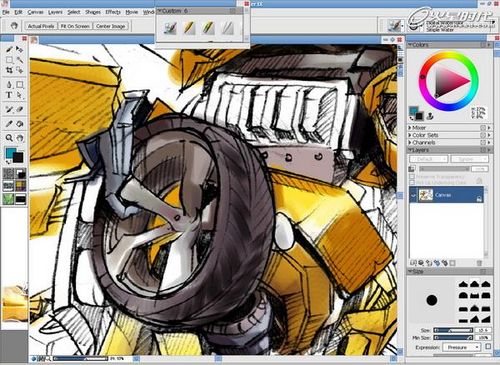Open the layer composite method Default dropdown

[429, 159]
